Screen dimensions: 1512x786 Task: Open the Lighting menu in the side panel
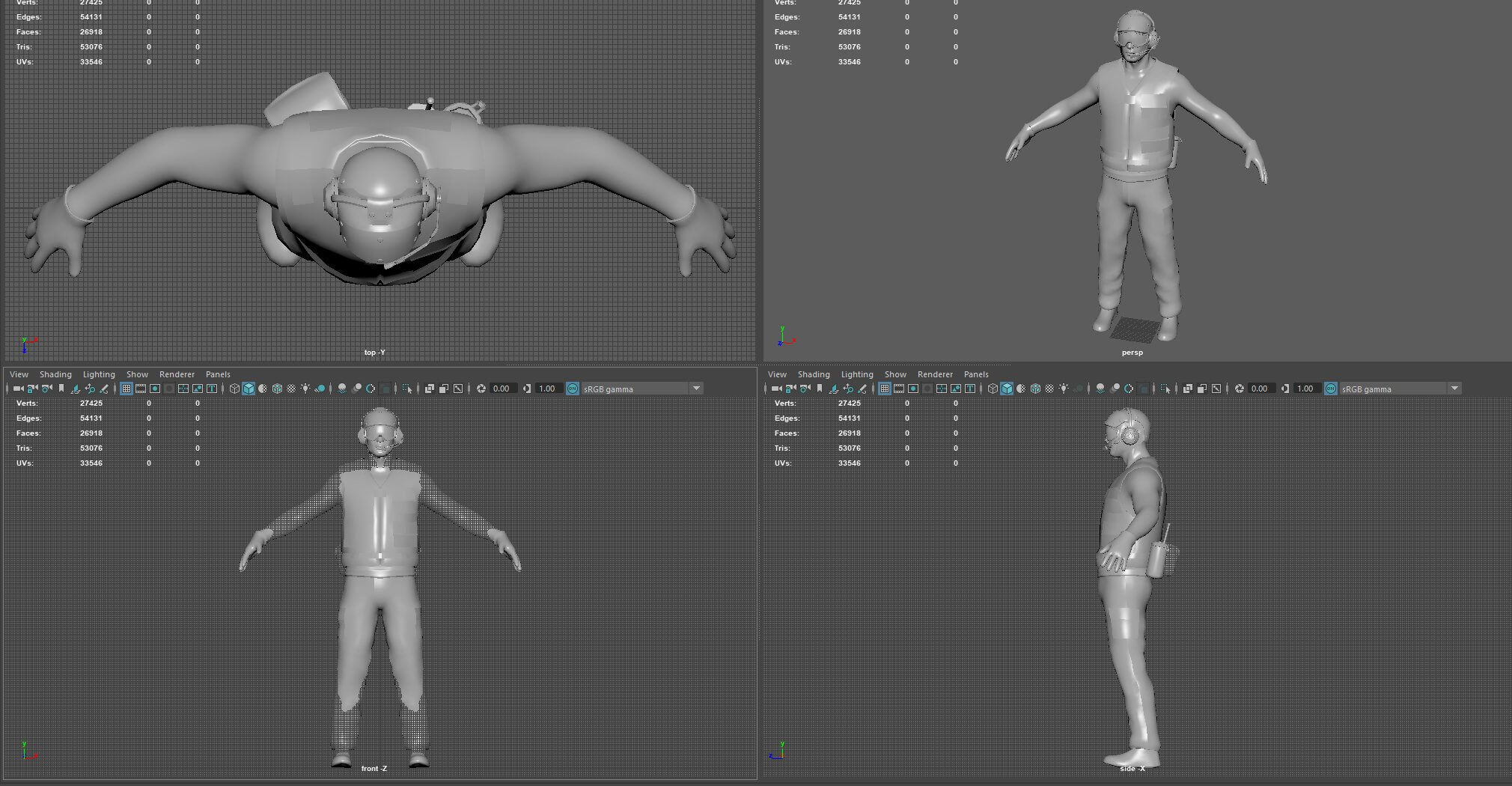point(857,374)
